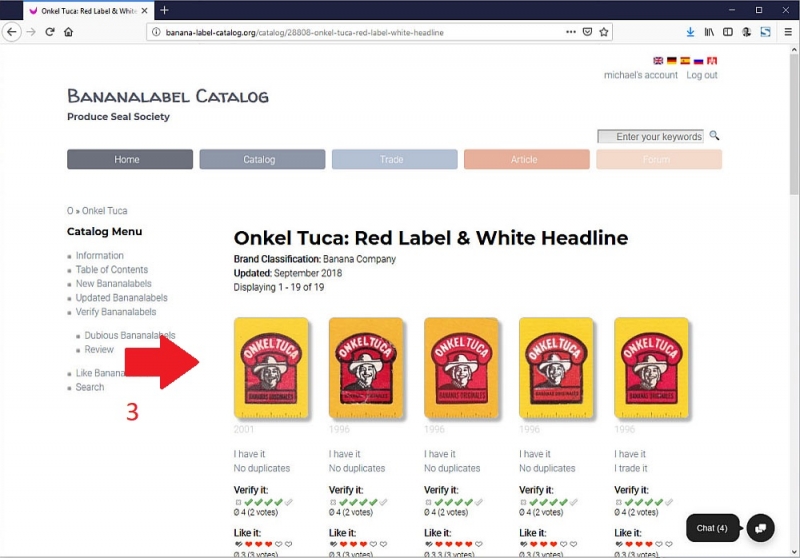The height and width of the screenshot is (558, 800).
Task: Open the Firefox hamburger menu
Action: [788, 32]
